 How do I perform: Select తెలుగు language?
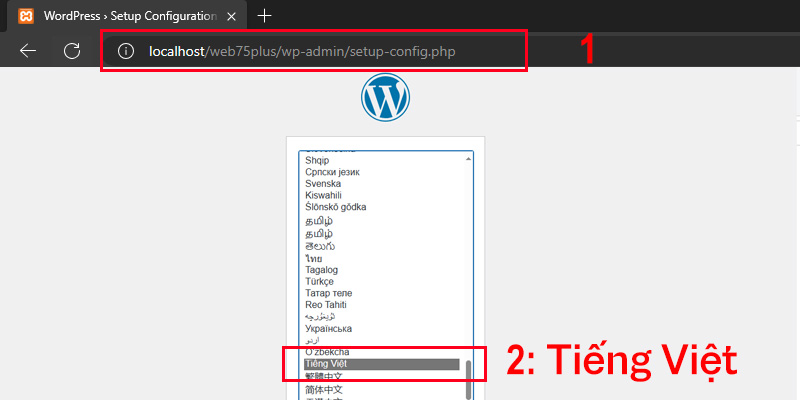point(320,246)
